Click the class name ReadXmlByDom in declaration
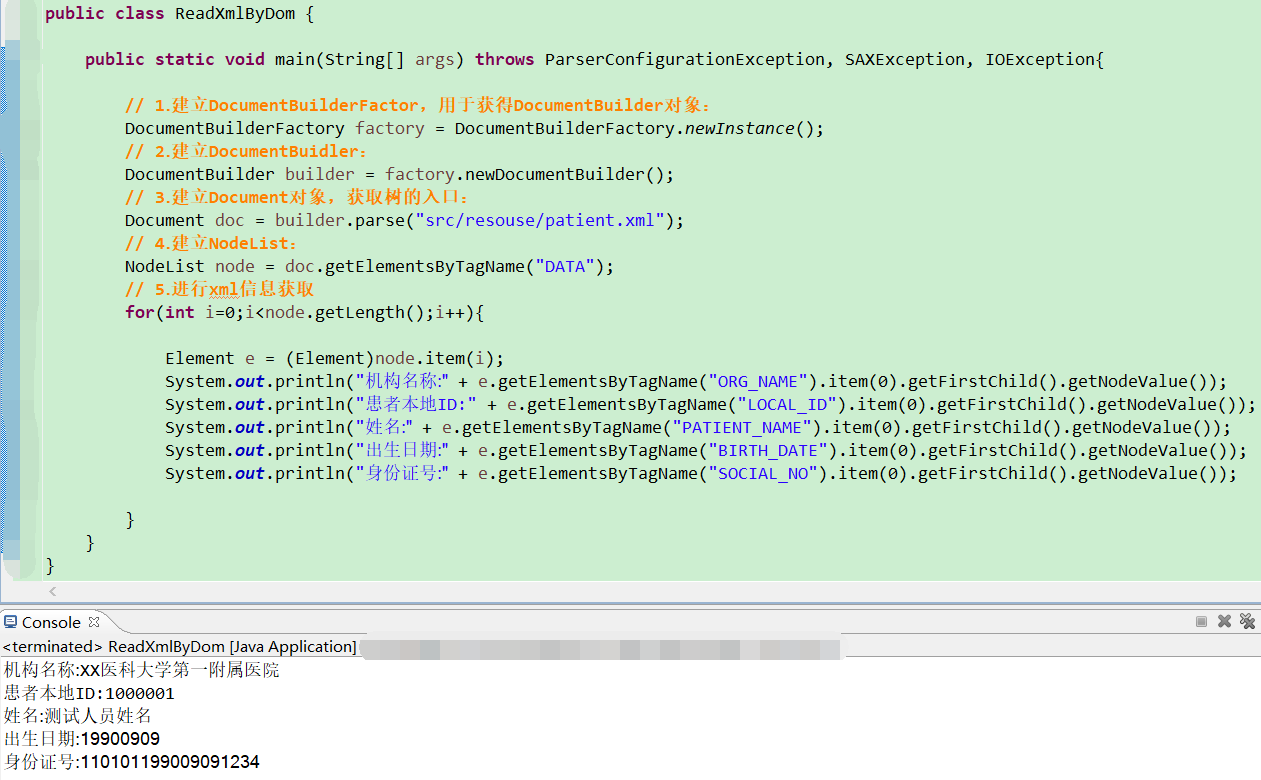1261x780 pixels. (x=234, y=14)
